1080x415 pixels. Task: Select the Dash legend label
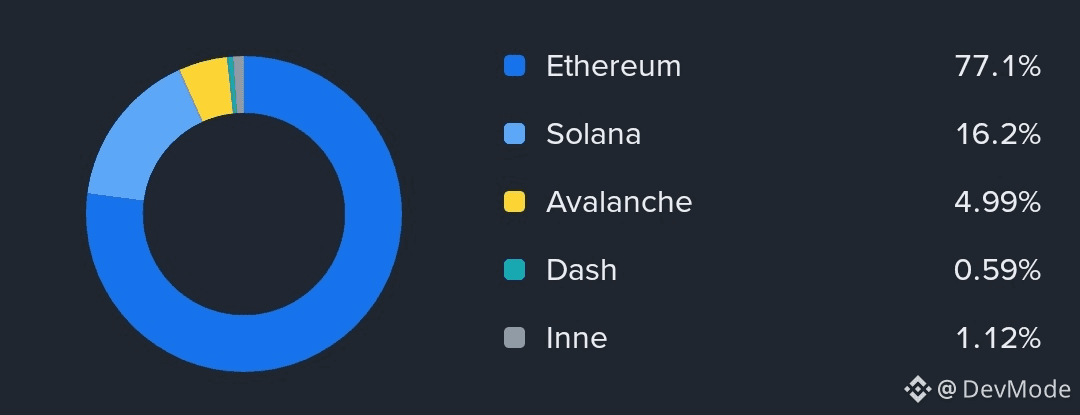[x=581, y=270]
